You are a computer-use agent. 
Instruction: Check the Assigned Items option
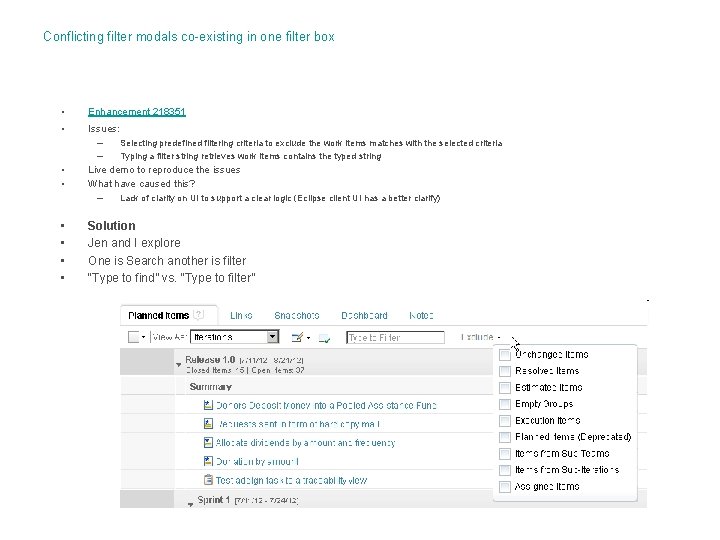tap(505, 487)
